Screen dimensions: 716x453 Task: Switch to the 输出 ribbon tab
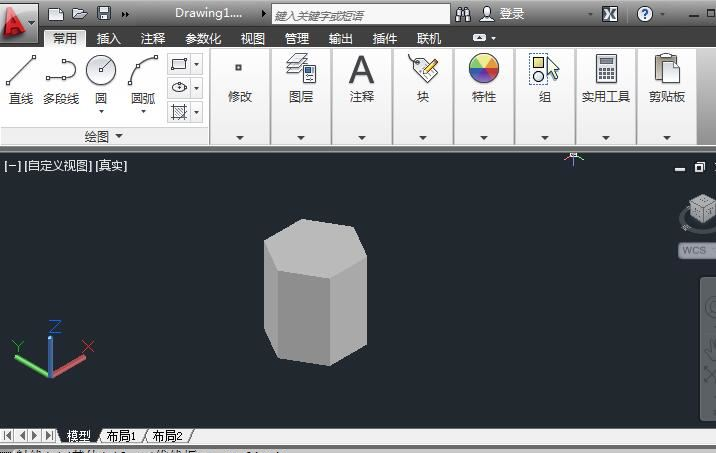pos(341,39)
